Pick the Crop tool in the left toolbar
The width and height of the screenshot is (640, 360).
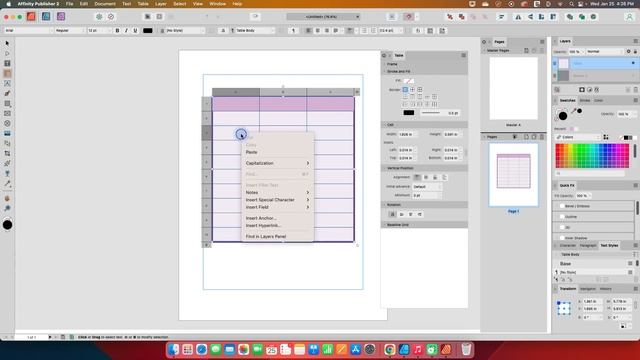[7, 153]
